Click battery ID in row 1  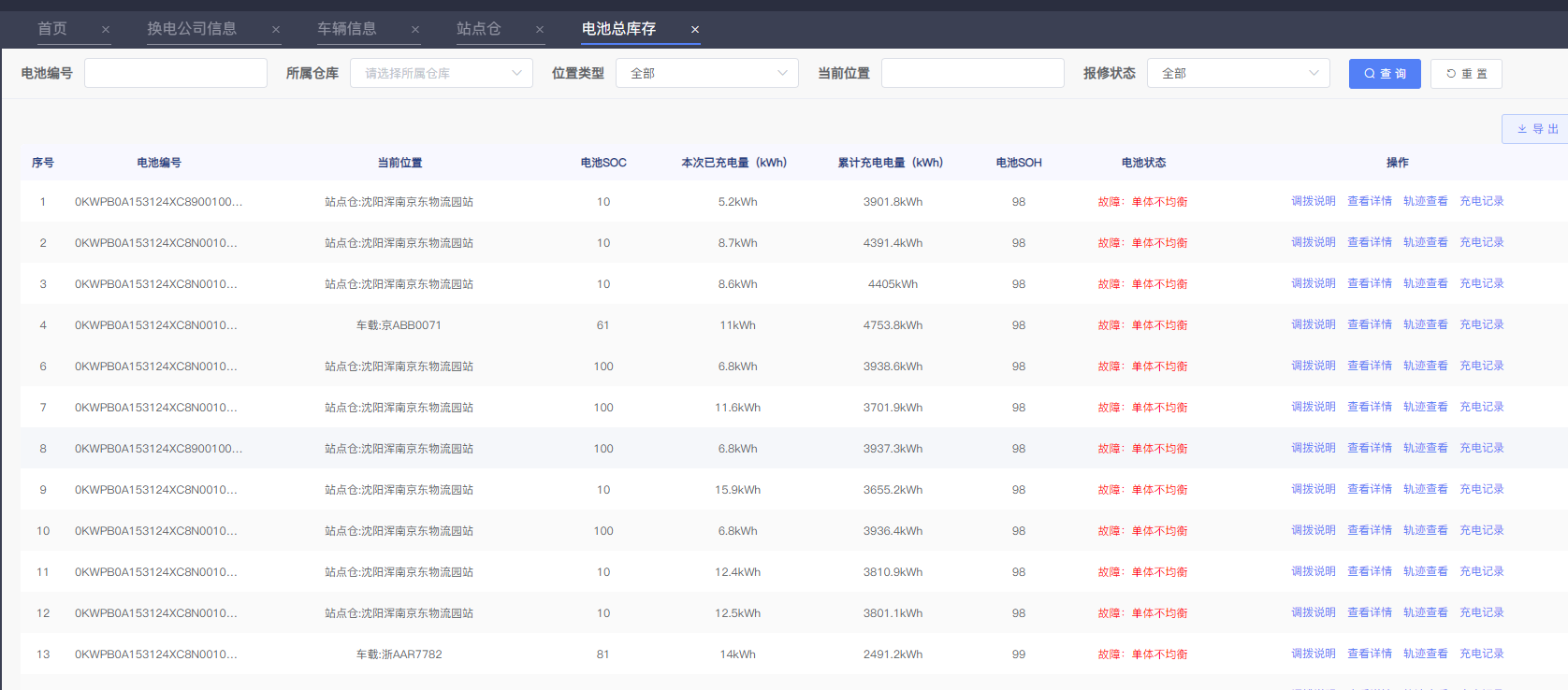[159, 202]
